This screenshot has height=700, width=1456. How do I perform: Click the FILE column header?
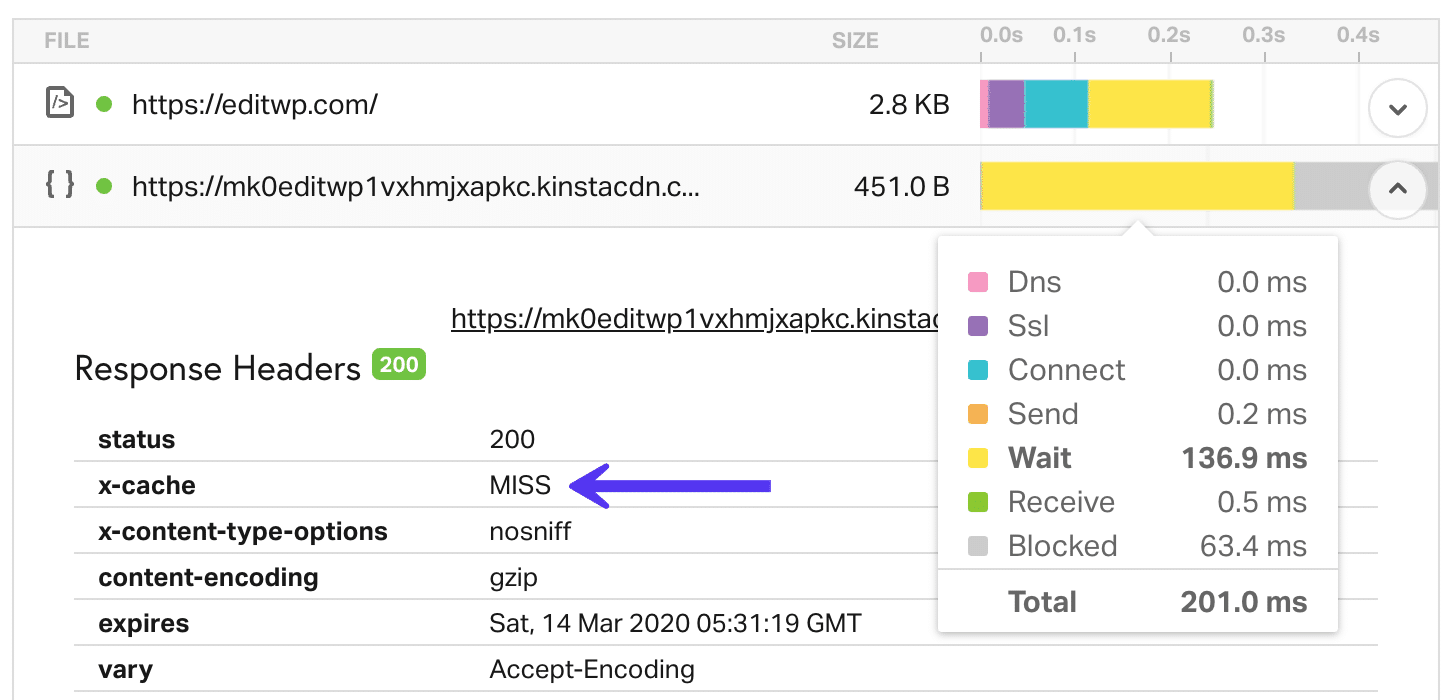(x=67, y=41)
